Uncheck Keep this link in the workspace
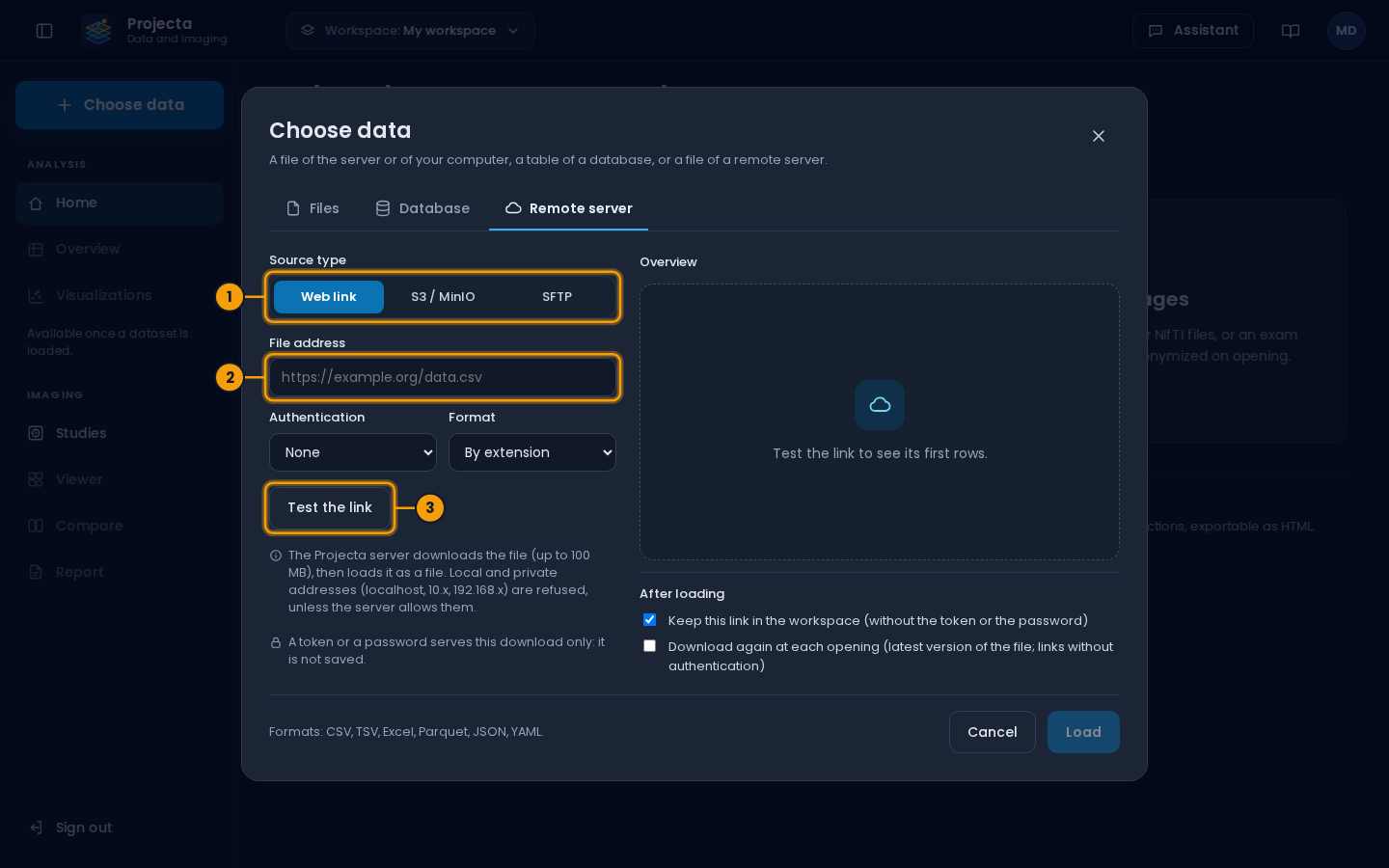Image resolution: width=1389 pixels, height=868 pixels. click(x=649, y=620)
